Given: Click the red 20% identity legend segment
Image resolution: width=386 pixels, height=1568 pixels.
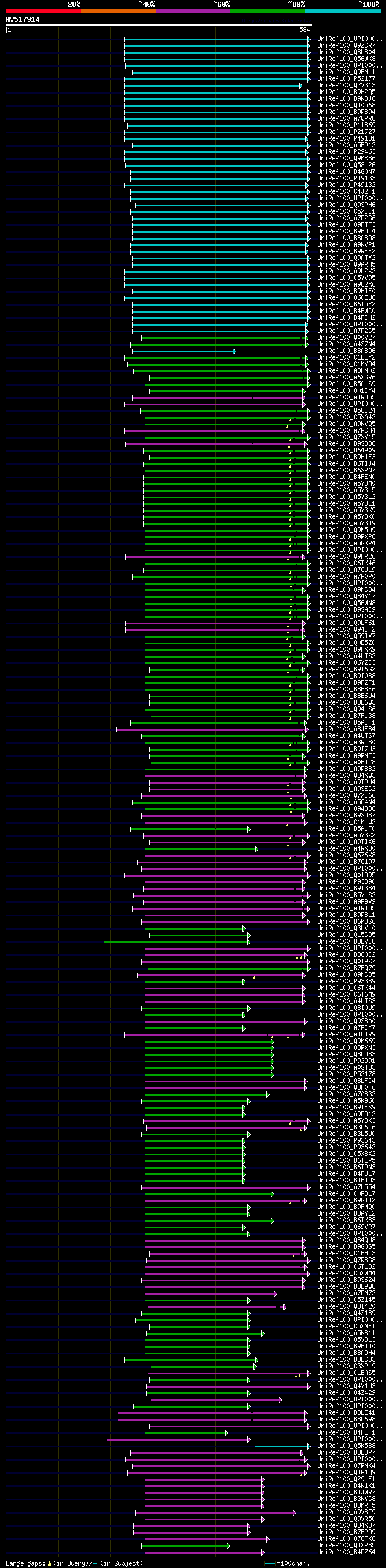Looking at the screenshot, I should [x=43, y=11].
